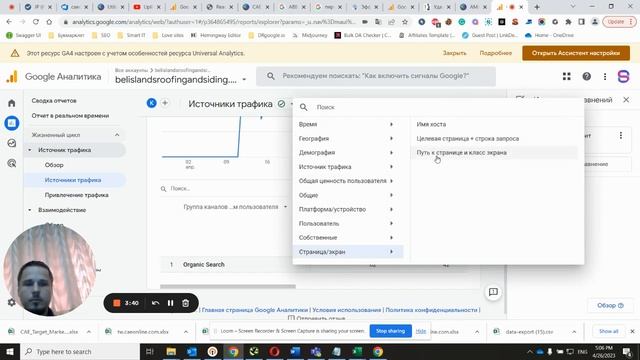This screenshot has width=640, height=360.
Task: Collapse the Источник трафика tree node
Action: click(30, 150)
